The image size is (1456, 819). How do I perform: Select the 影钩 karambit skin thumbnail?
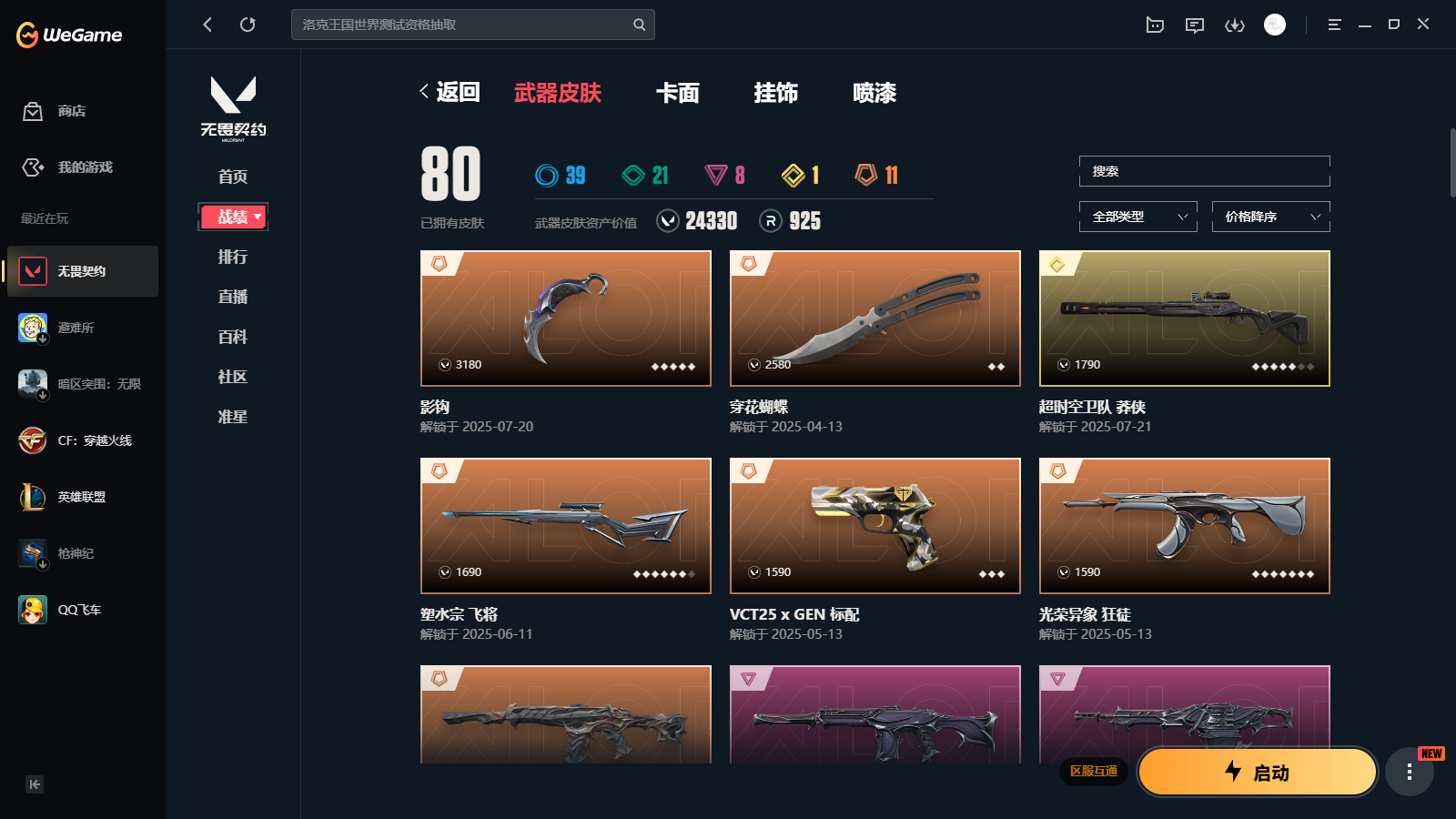tap(566, 318)
